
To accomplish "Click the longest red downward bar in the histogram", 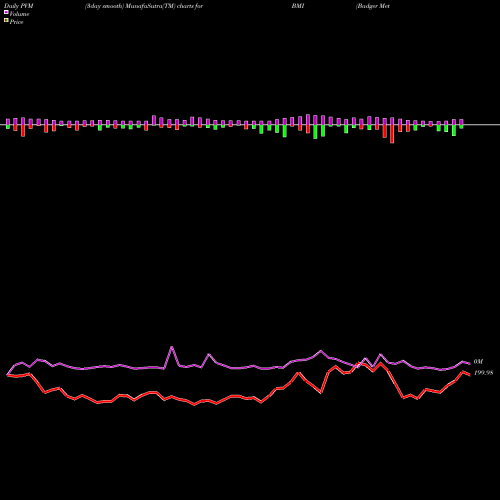I will (x=392, y=134).
